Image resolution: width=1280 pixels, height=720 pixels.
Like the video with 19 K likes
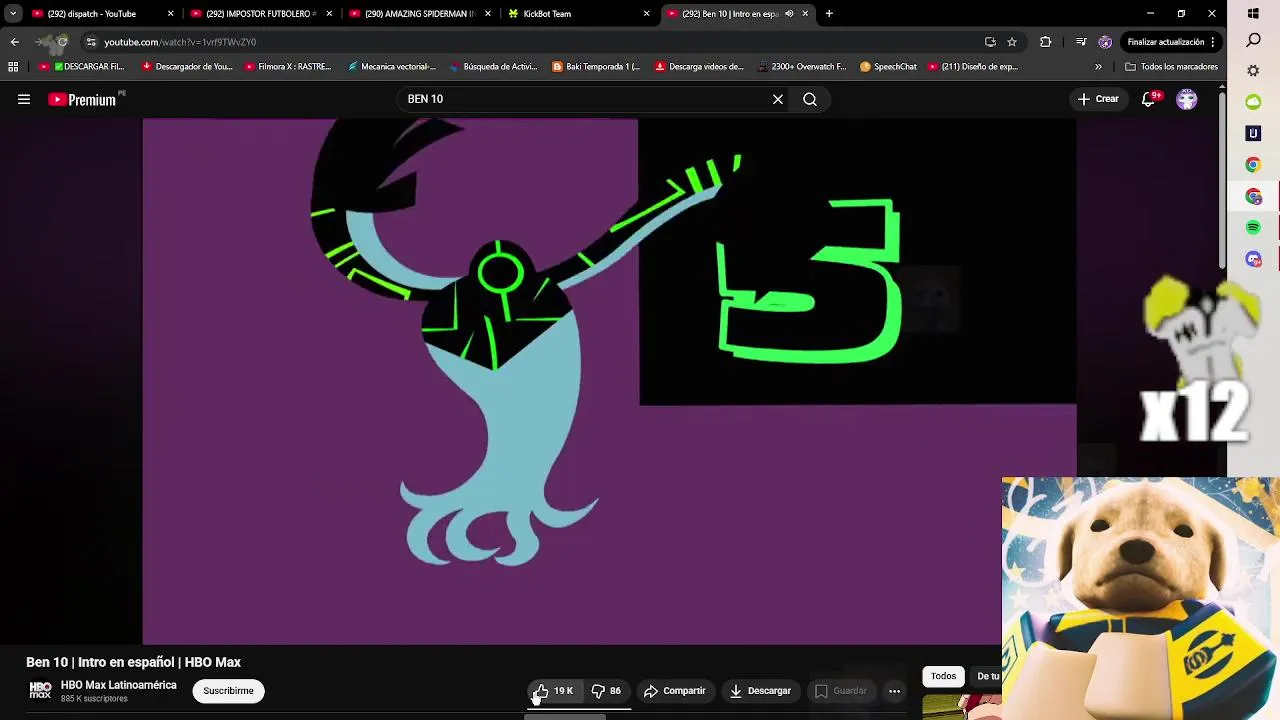[x=554, y=691]
